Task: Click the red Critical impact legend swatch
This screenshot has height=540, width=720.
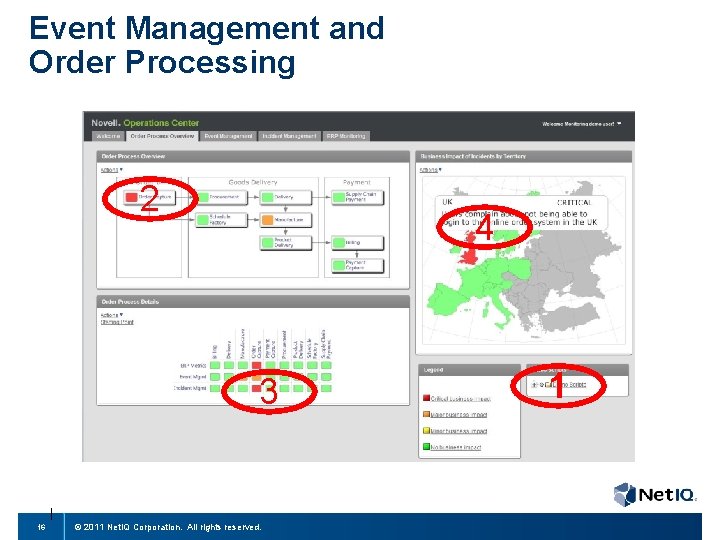Action: (x=426, y=398)
